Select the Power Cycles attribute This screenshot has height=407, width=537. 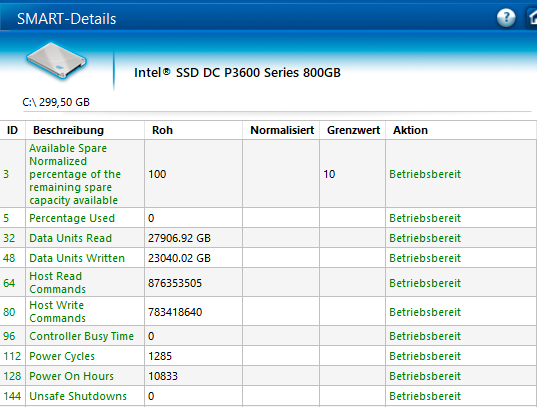pos(62,356)
